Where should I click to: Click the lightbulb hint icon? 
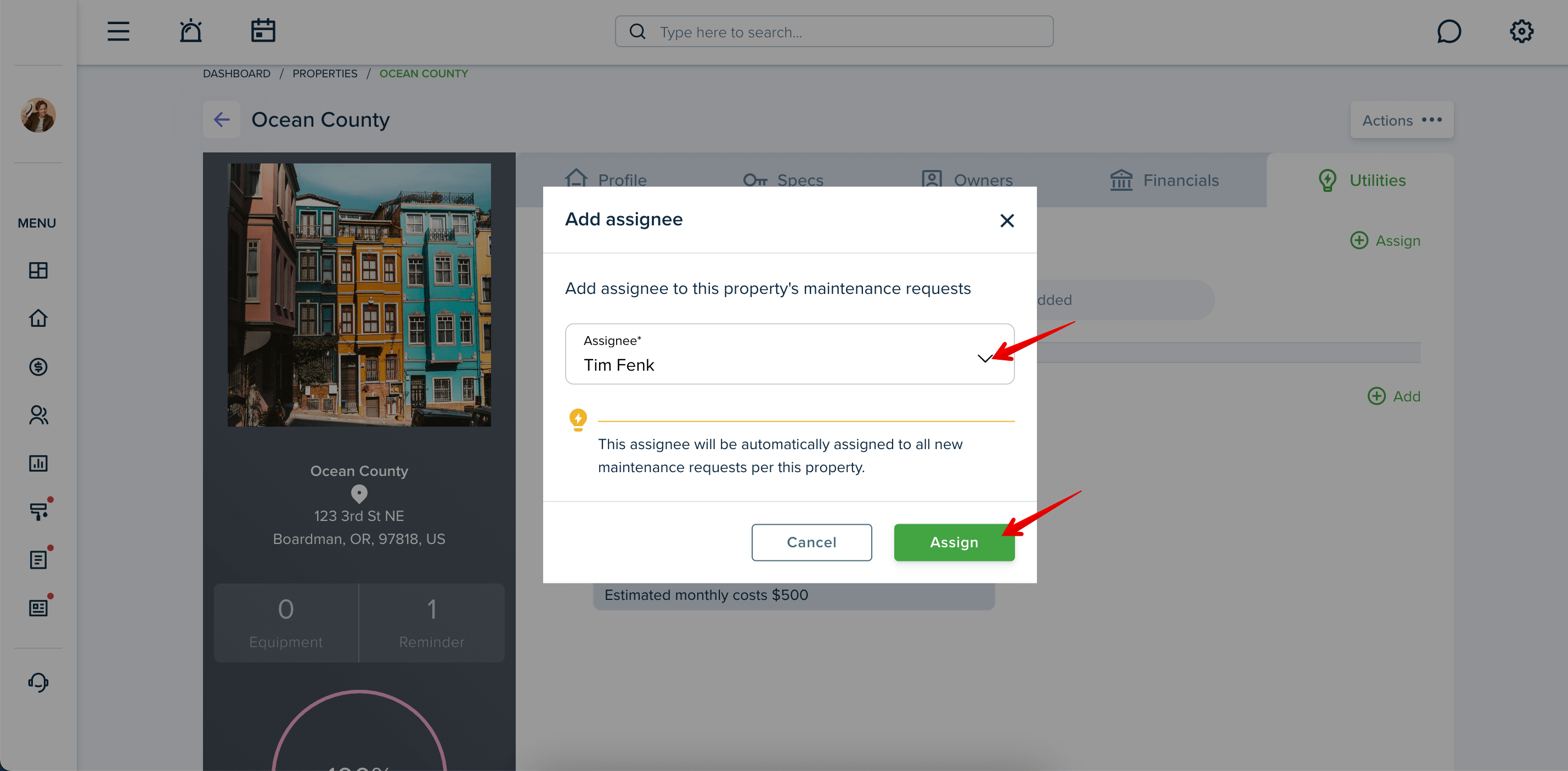(x=578, y=419)
